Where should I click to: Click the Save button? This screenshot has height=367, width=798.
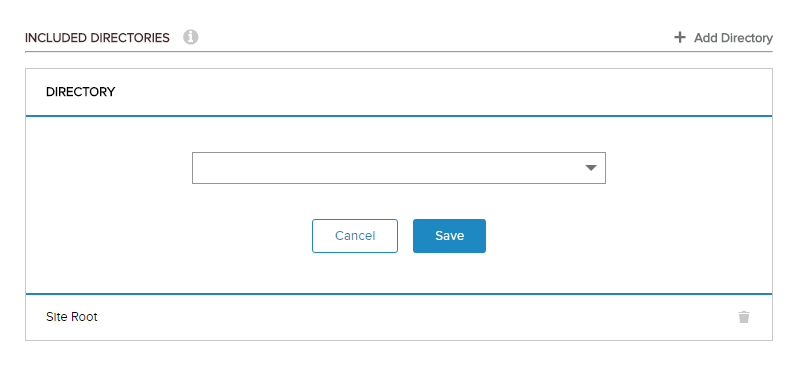(449, 236)
